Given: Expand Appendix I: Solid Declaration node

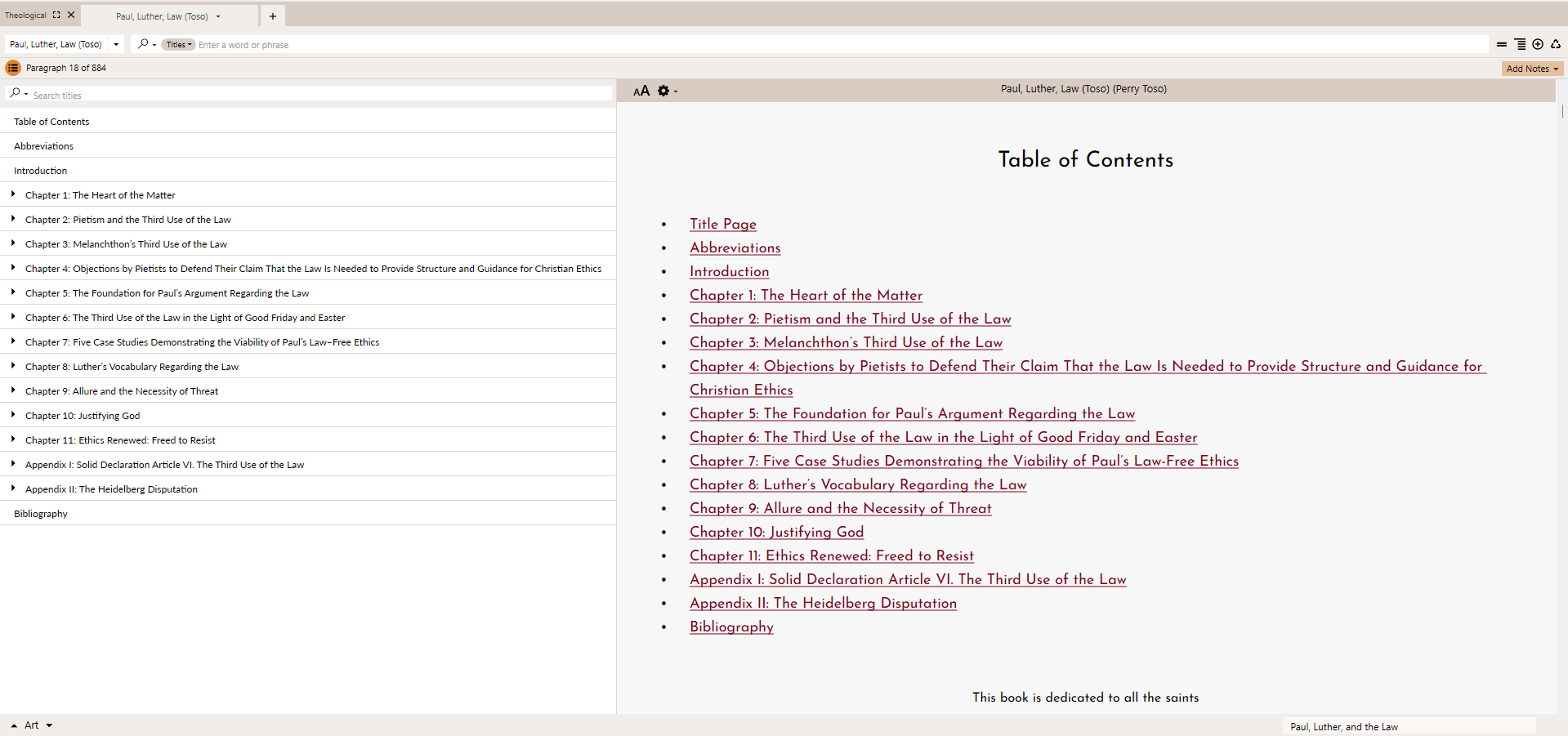Looking at the screenshot, I should pyautogui.click(x=13, y=464).
